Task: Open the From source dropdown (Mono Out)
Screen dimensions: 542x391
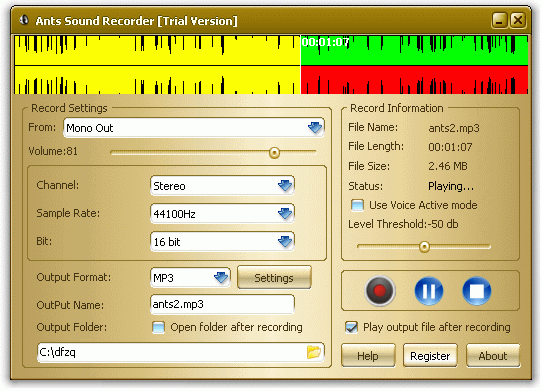Action: pyautogui.click(x=194, y=128)
